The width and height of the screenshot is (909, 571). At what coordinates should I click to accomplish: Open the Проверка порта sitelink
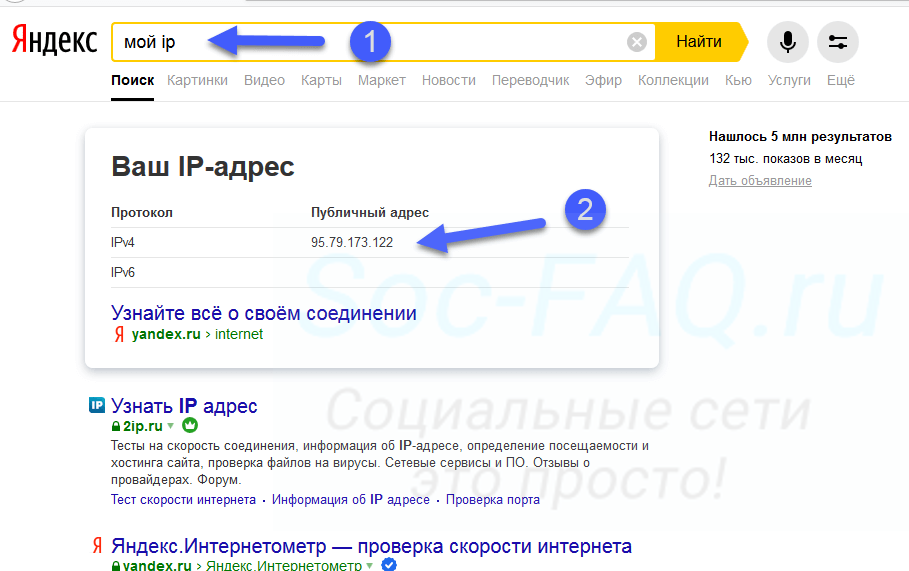(493, 499)
